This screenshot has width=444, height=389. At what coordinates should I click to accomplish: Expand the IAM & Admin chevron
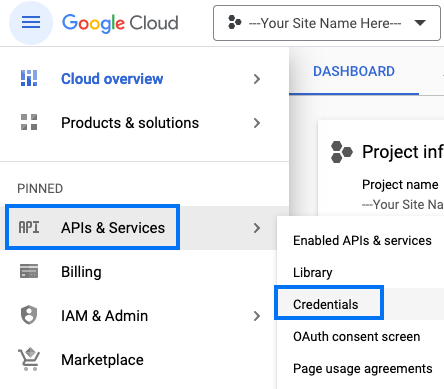[x=257, y=316]
